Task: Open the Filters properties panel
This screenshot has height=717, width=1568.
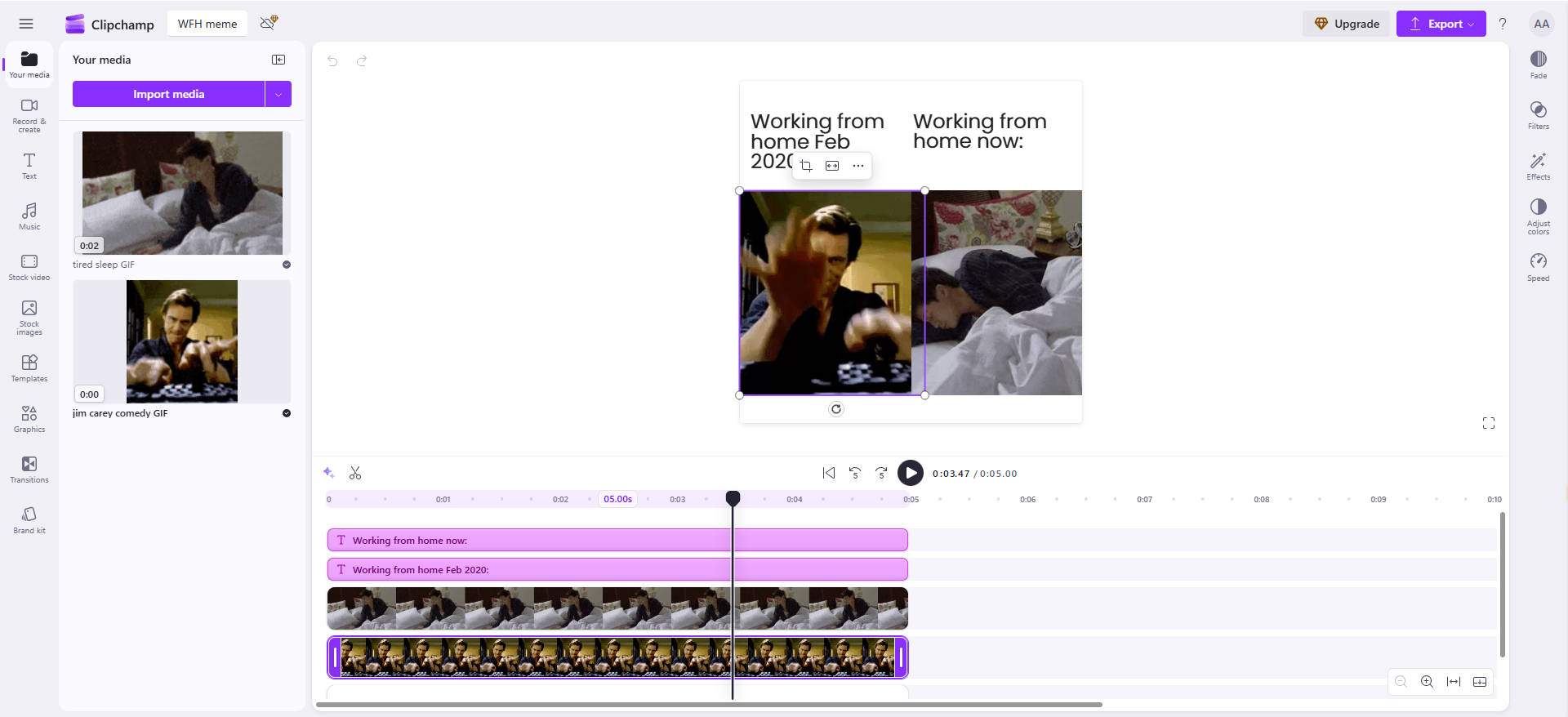Action: pyautogui.click(x=1539, y=115)
